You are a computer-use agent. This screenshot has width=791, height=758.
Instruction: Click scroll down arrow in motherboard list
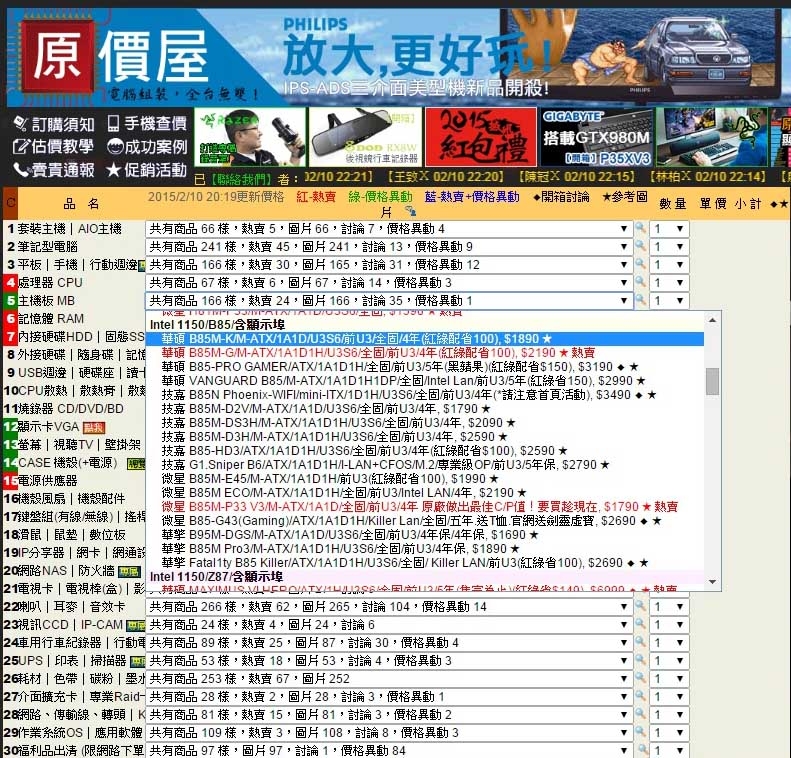click(x=712, y=581)
